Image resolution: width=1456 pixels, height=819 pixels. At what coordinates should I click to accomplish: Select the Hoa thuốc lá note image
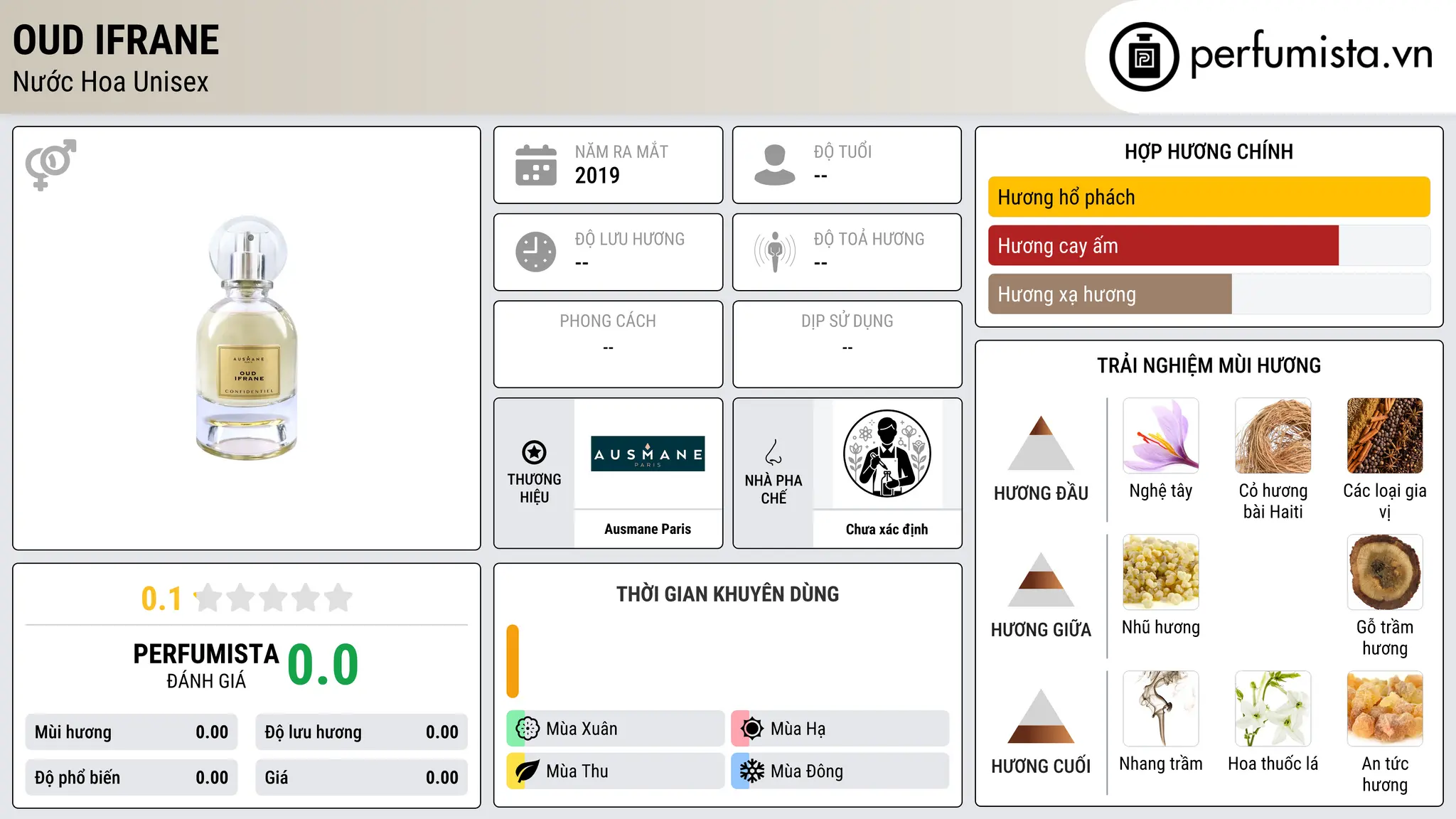pos(1273,709)
